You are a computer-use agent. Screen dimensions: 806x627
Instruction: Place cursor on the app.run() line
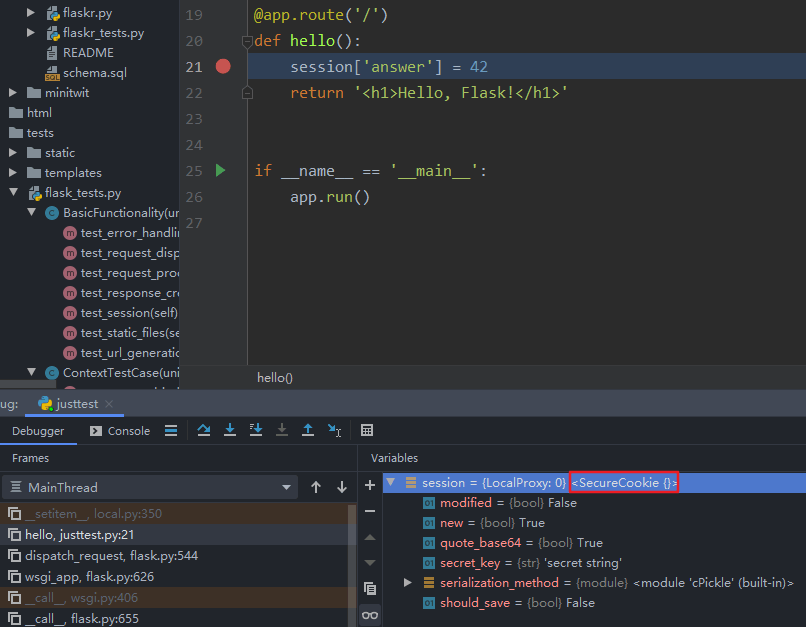329,197
